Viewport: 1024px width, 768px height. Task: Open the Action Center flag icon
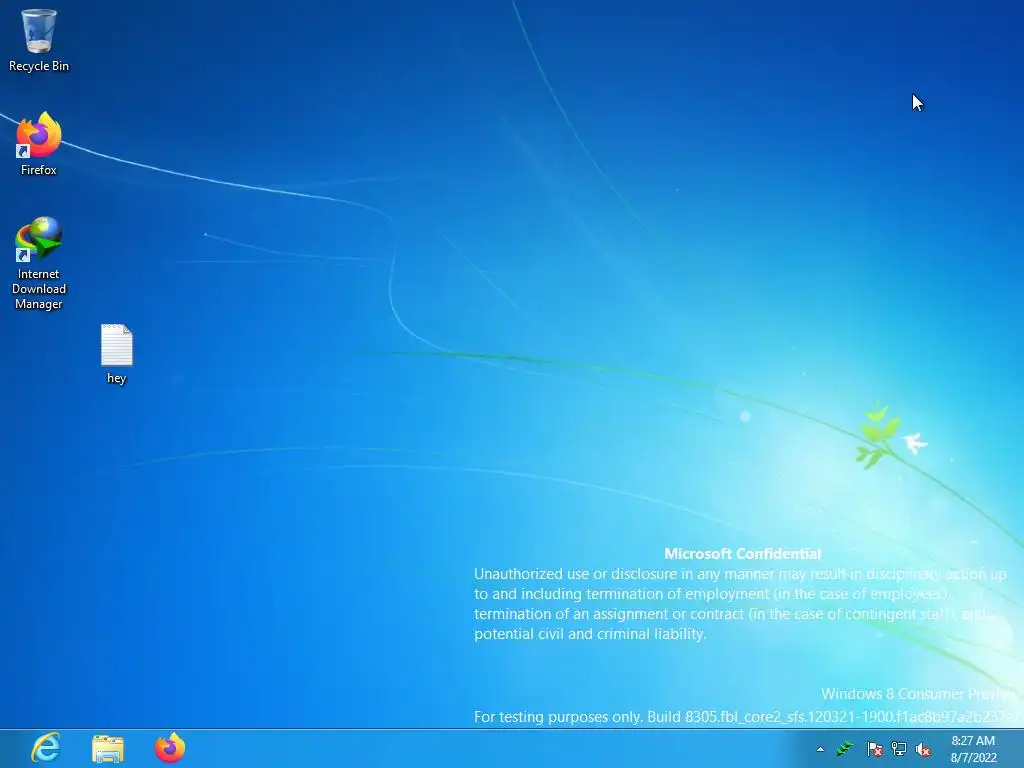coord(874,749)
